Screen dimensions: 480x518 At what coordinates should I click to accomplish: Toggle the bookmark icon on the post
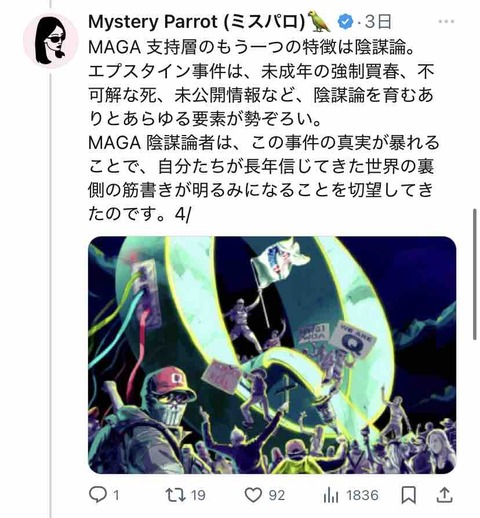pos(409,495)
